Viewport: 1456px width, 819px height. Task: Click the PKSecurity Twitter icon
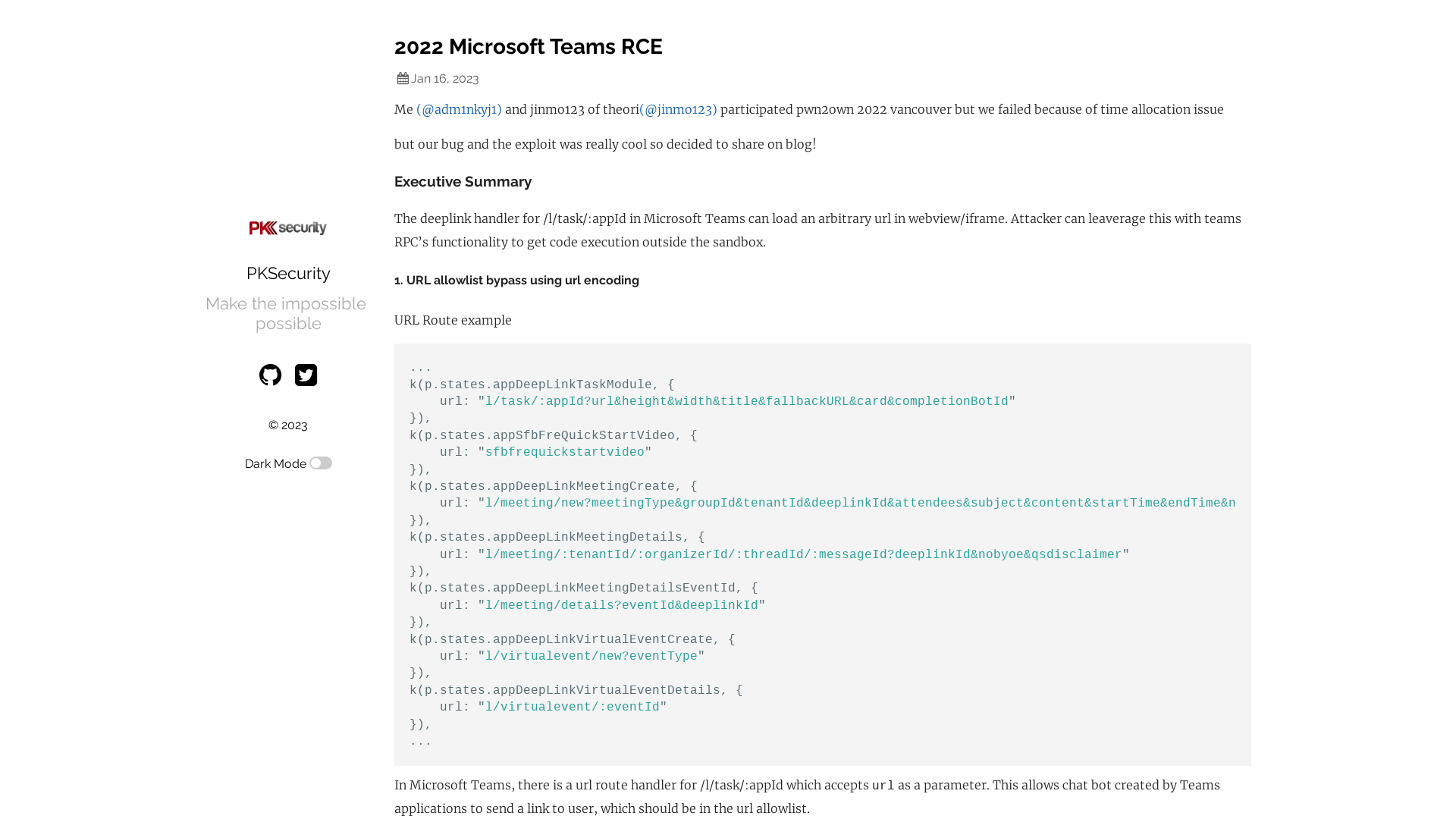[306, 374]
